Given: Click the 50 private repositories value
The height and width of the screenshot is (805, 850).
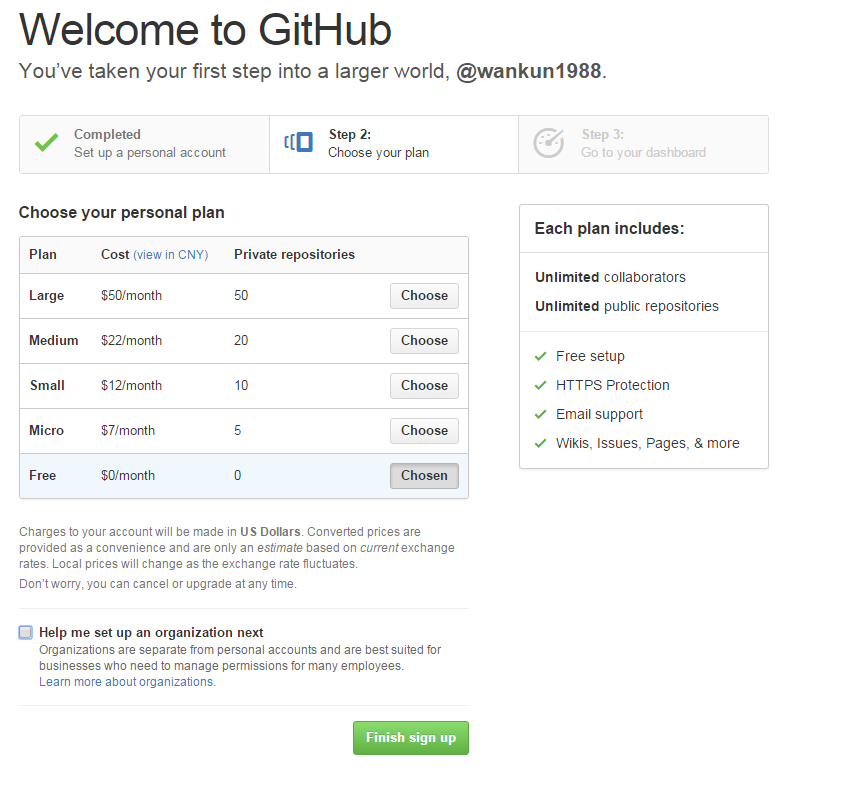Looking at the screenshot, I should pos(241,295).
